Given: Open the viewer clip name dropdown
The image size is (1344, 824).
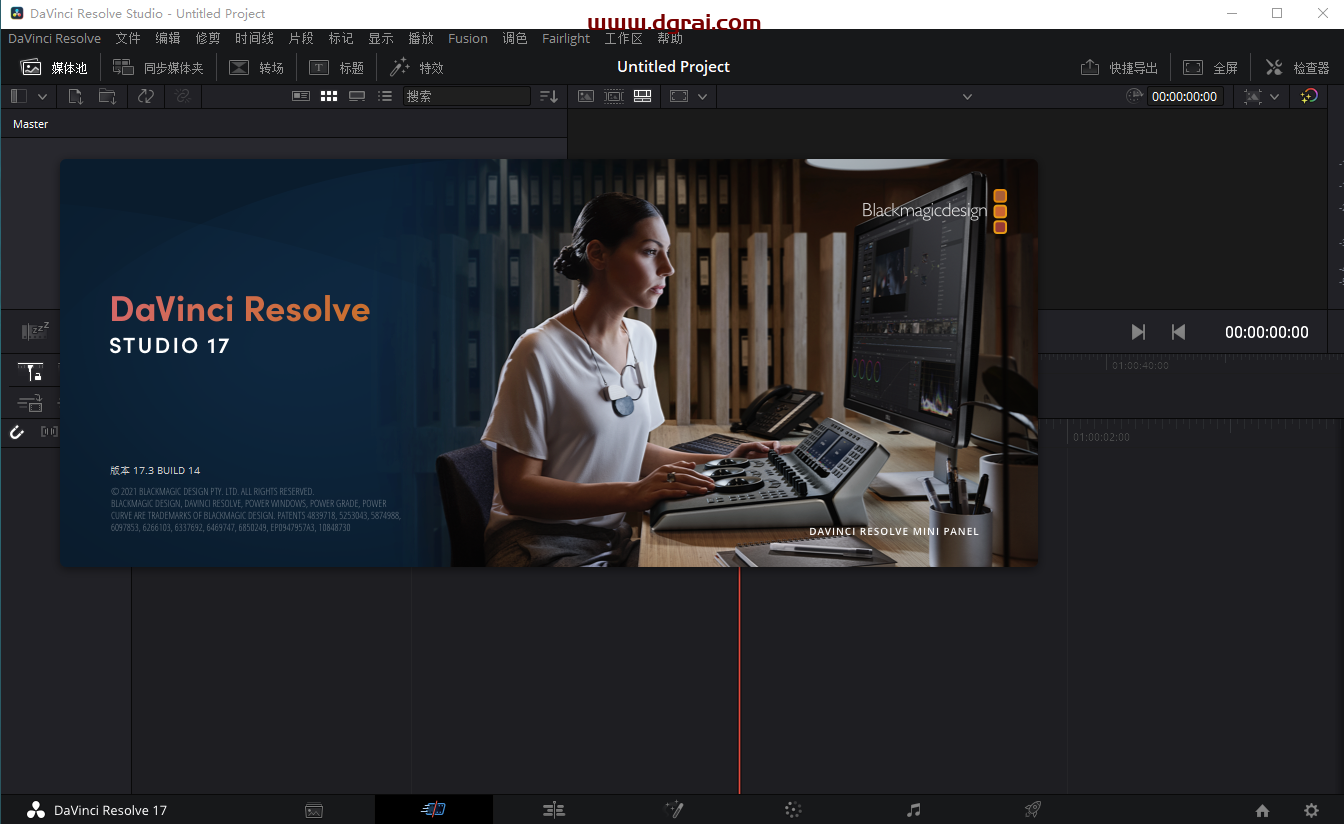Looking at the screenshot, I should (967, 96).
